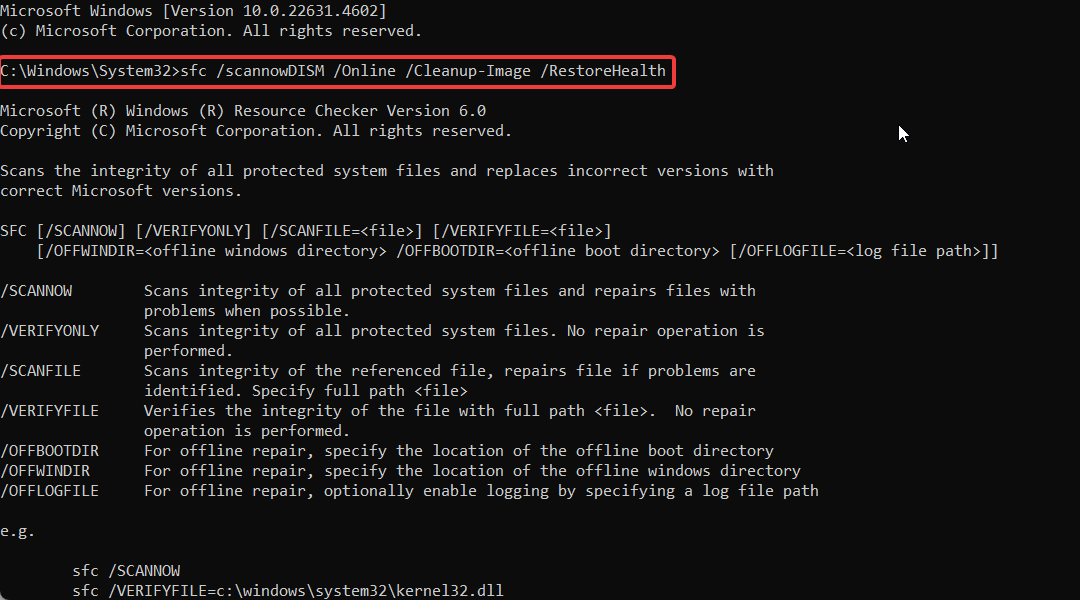1080x600 pixels.
Task: Click the /SCANFILE option label
Action: coord(41,371)
